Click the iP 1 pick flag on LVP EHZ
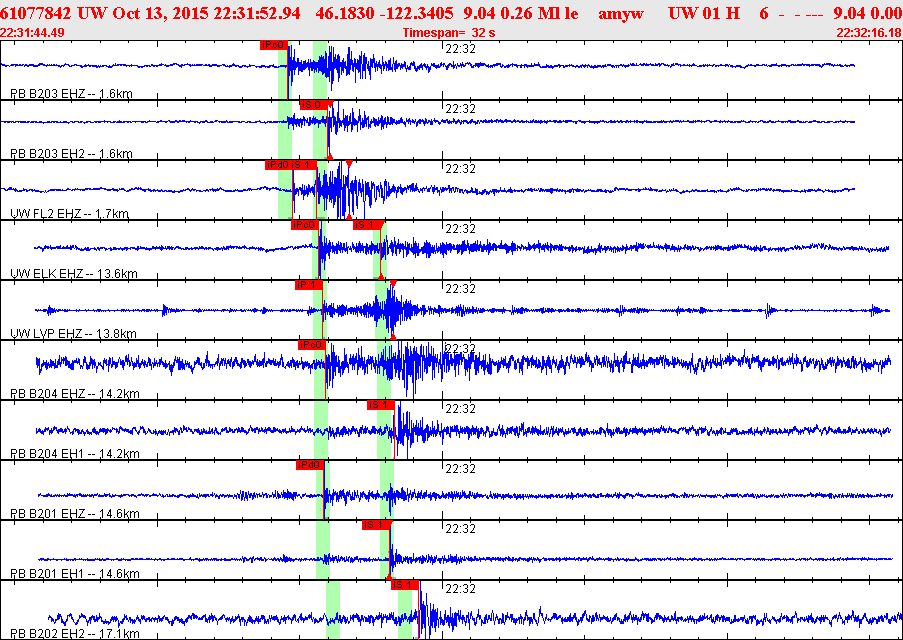903x640 pixels. coord(308,285)
